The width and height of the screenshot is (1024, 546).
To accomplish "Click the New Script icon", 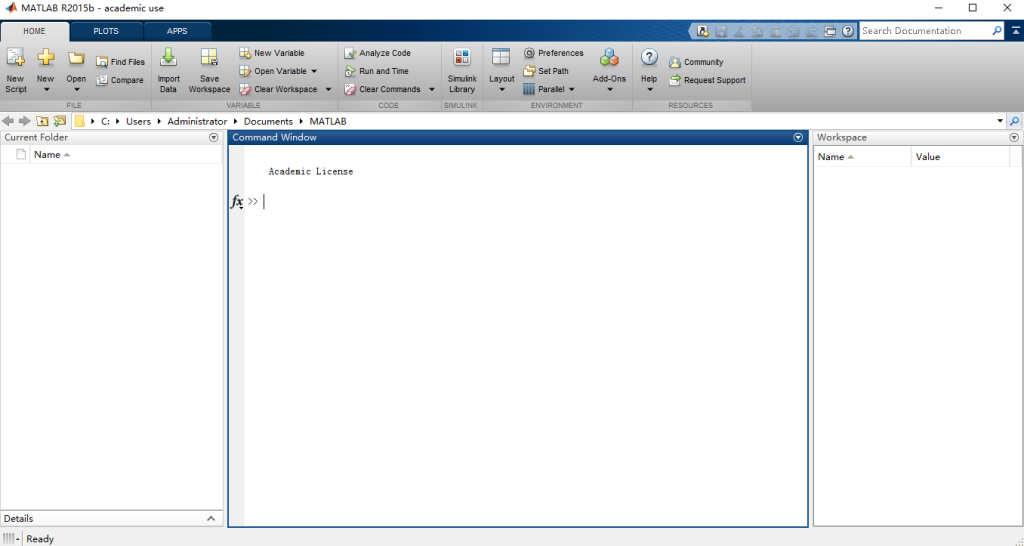I will [15, 60].
